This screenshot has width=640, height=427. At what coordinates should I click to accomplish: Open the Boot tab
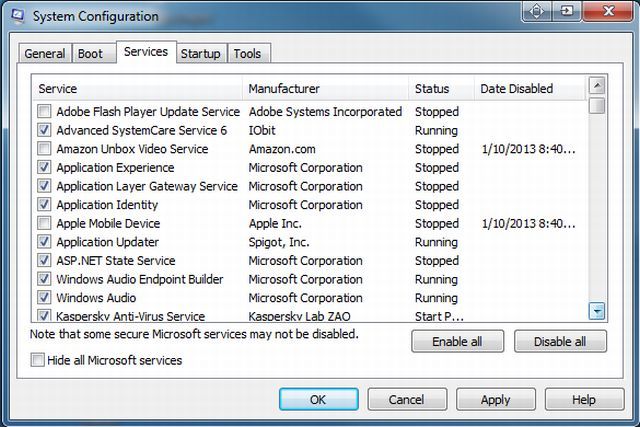click(x=90, y=54)
